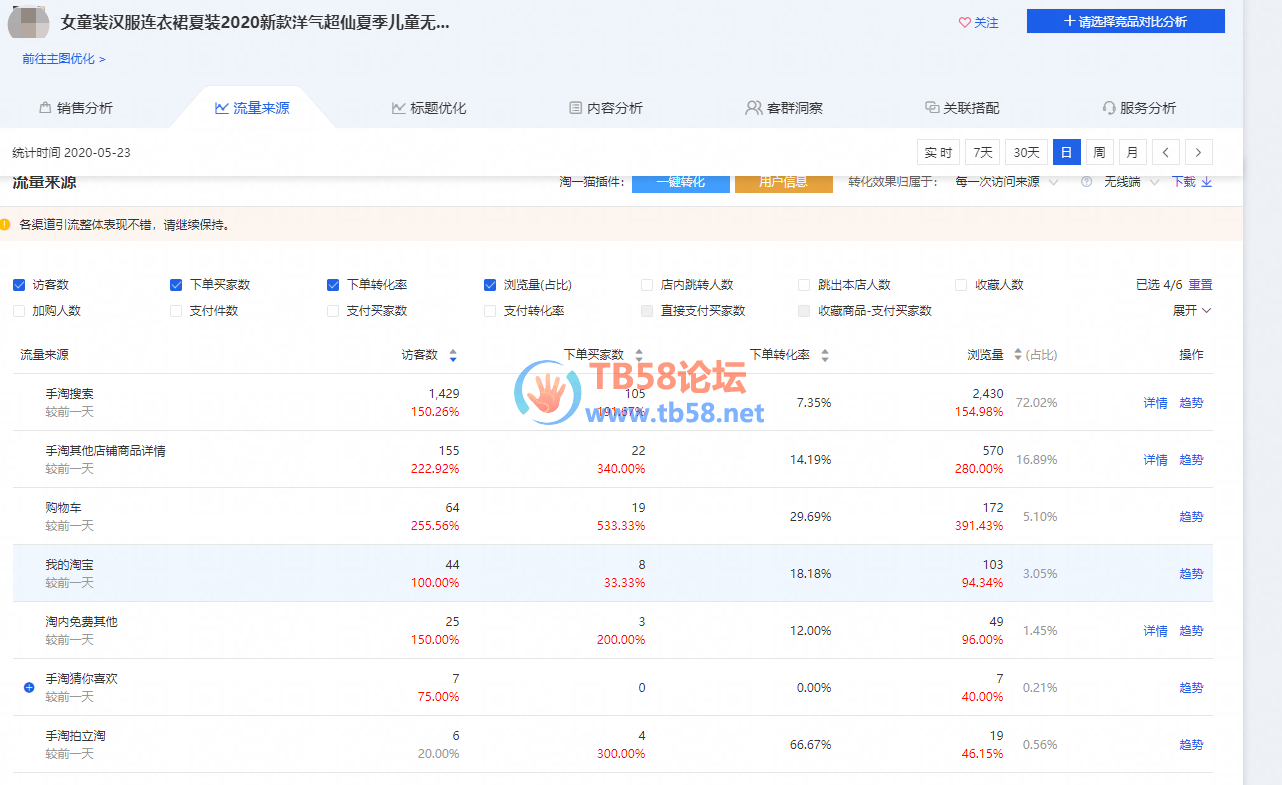1282x785 pixels.
Task: Switch to the 流量来源 tab
Action: (252, 108)
